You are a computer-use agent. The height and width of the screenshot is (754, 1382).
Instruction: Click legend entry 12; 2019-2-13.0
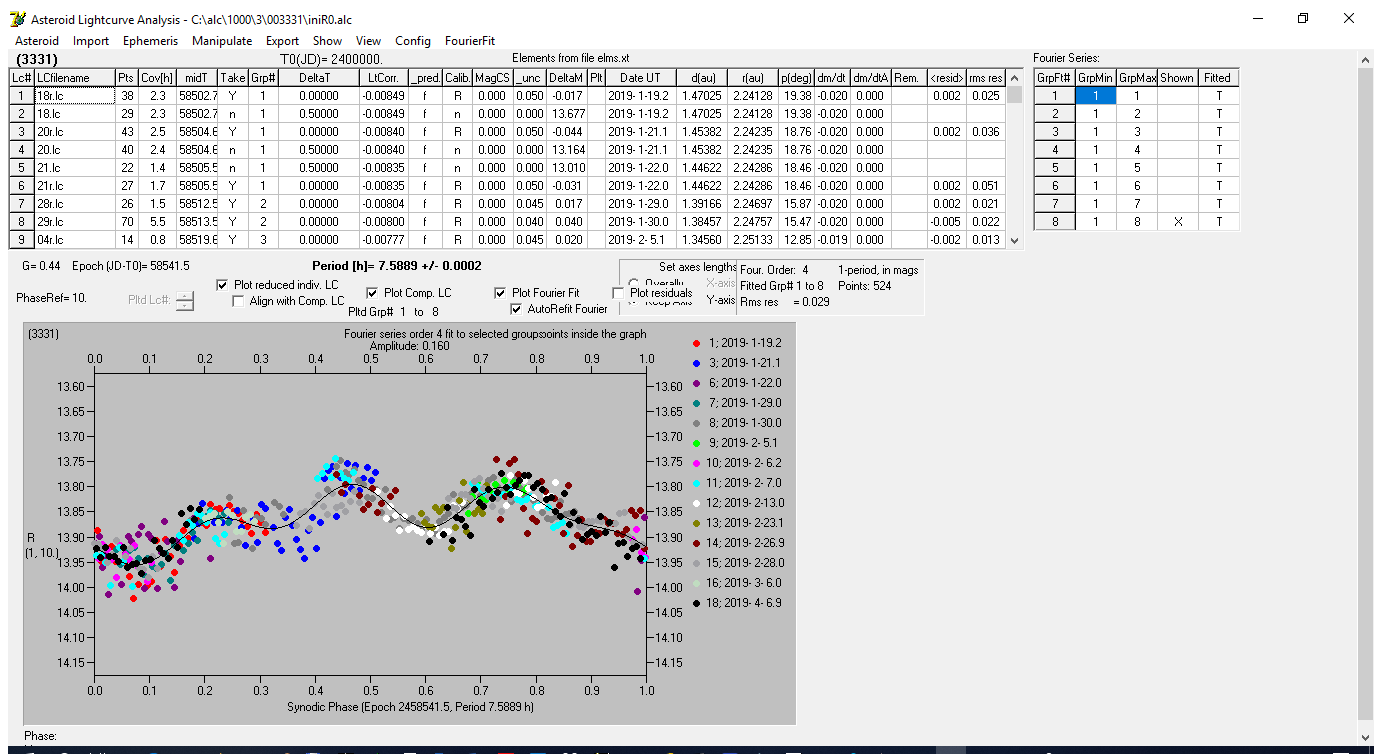coord(746,503)
